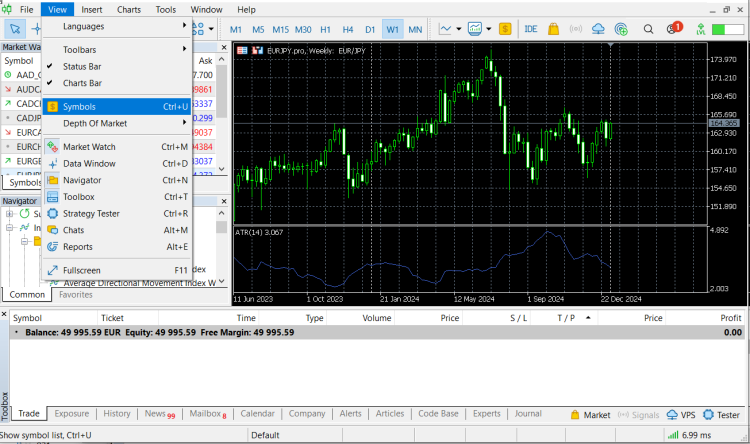Select the M15 timeframe button
The width and height of the screenshot is (750, 444).
(x=280, y=29)
